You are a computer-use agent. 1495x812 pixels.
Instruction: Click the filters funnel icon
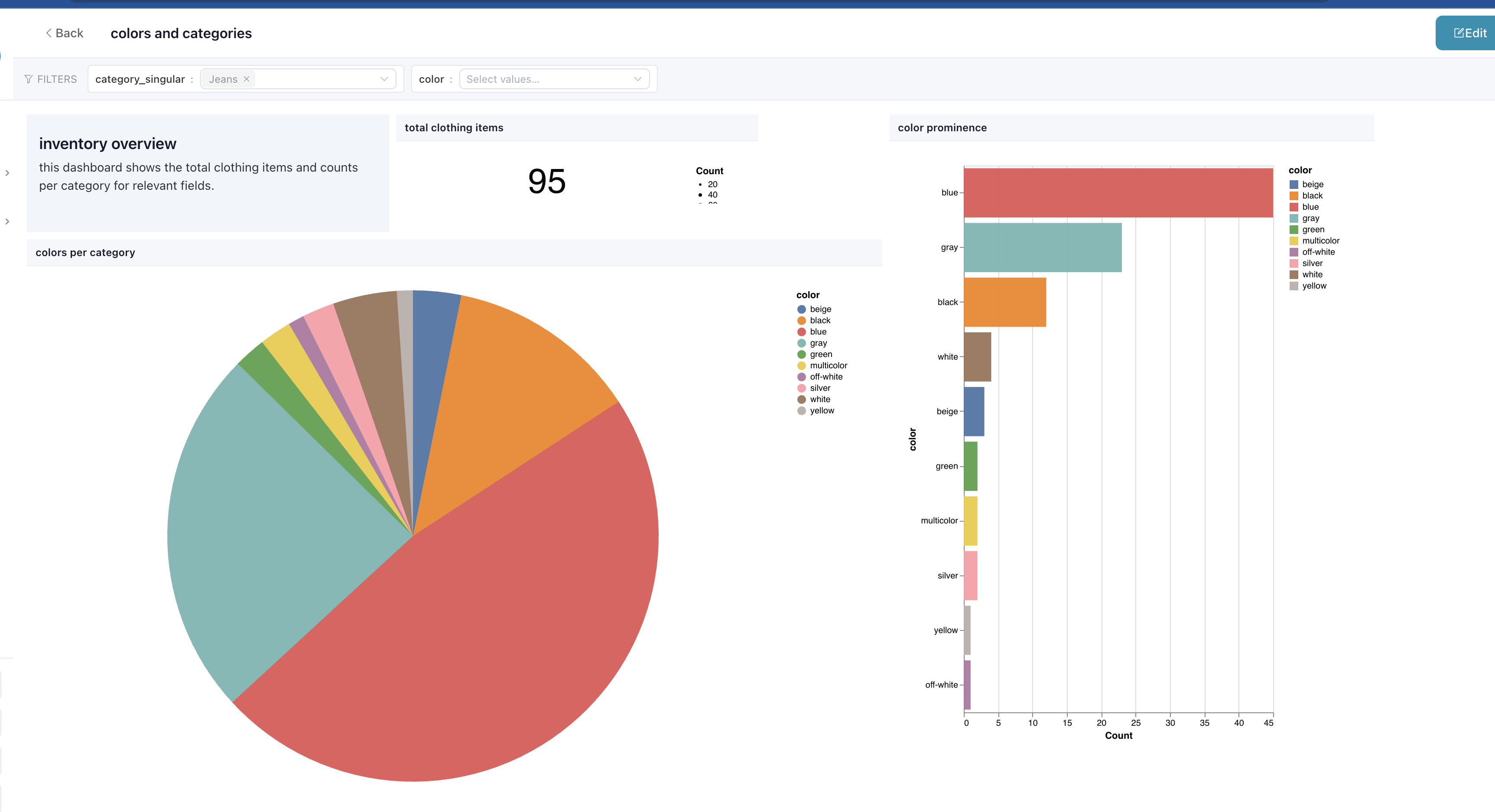(29, 79)
